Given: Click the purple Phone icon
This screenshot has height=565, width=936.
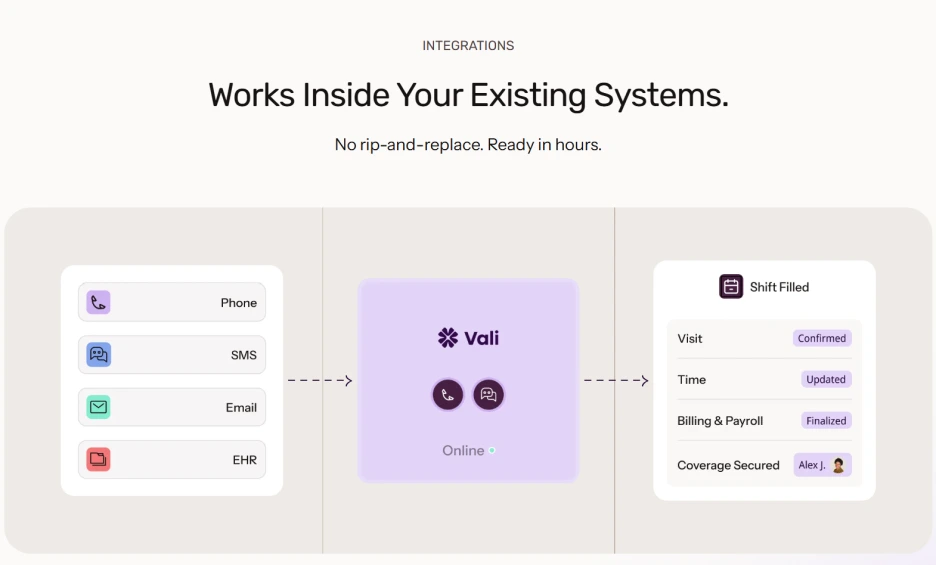Looking at the screenshot, I should click(98, 303).
